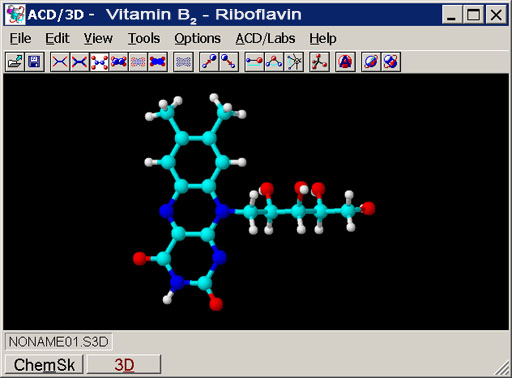
Task: Toggle the balls and sticks display mode
Action: point(99,62)
